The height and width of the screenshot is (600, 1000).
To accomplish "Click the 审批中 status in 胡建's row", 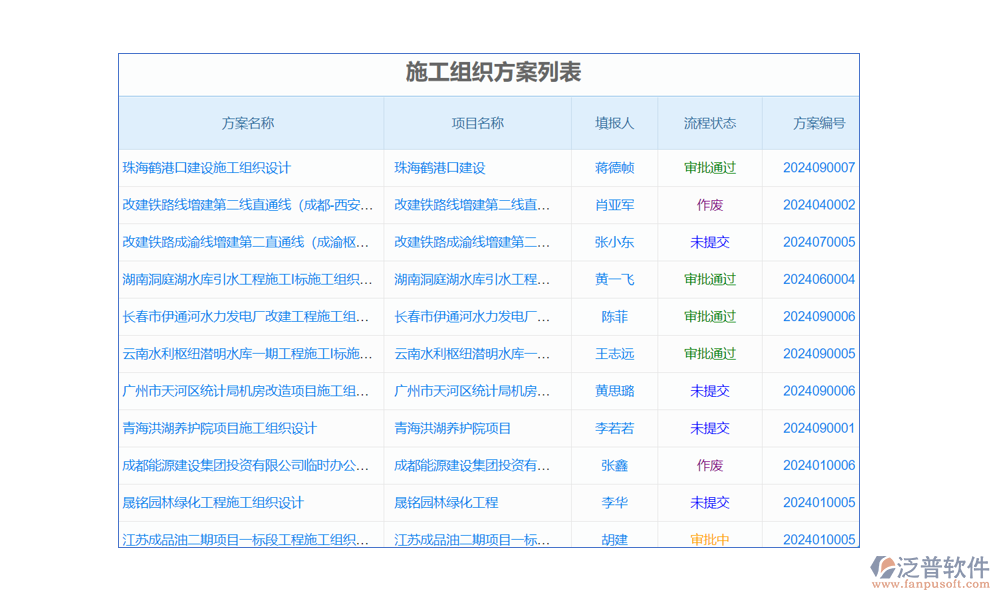I will click(710, 540).
